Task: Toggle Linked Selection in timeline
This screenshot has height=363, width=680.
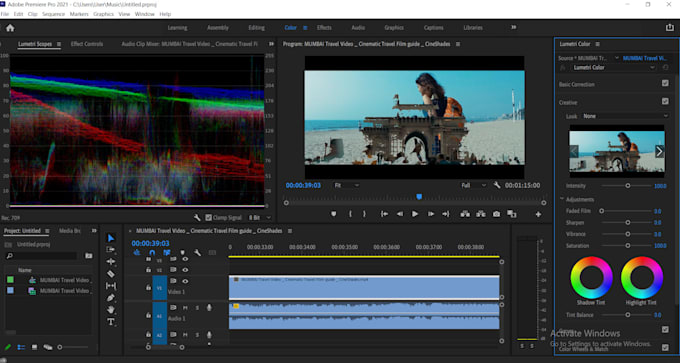Action: (x=167, y=252)
